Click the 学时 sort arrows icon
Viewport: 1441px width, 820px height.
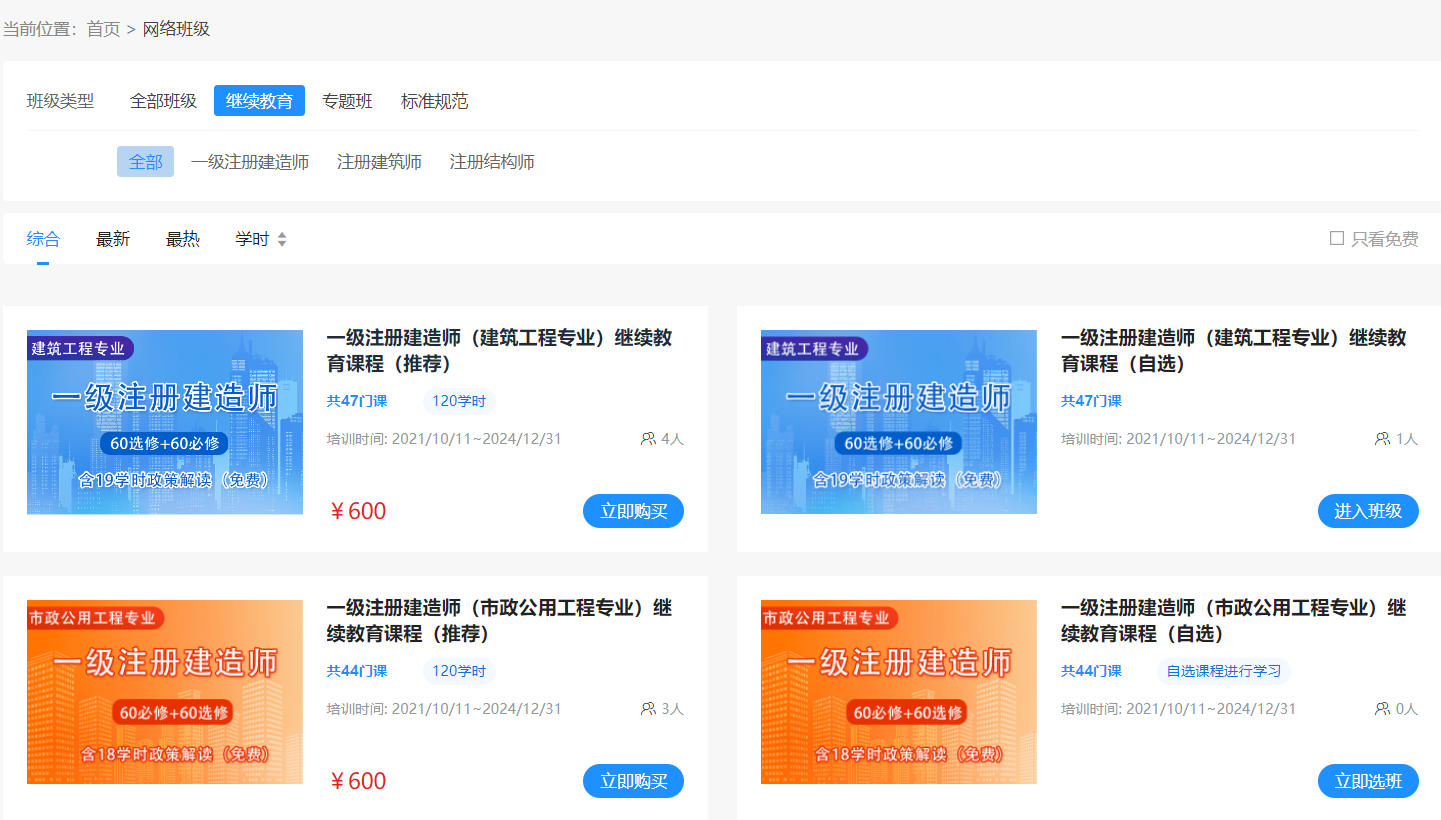(282, 240)
